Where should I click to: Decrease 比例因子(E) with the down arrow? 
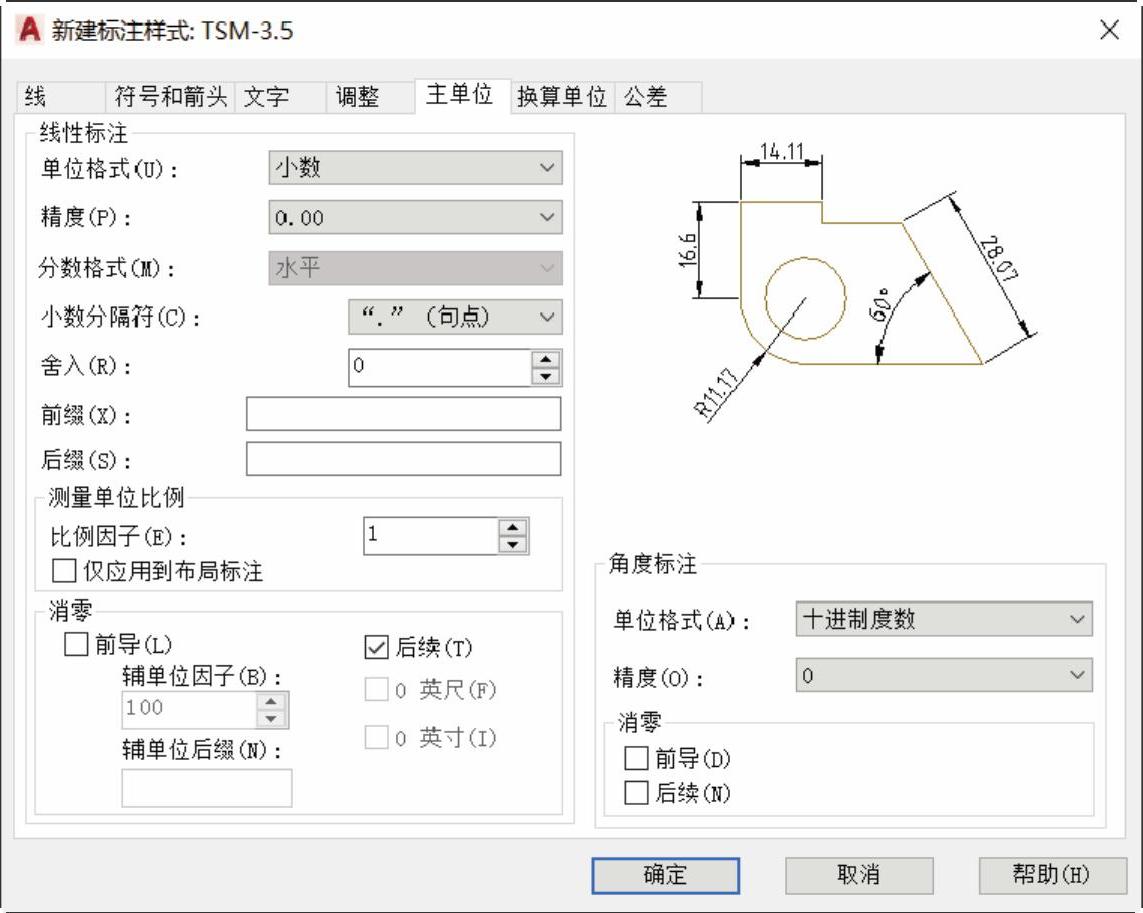(513, 545)
